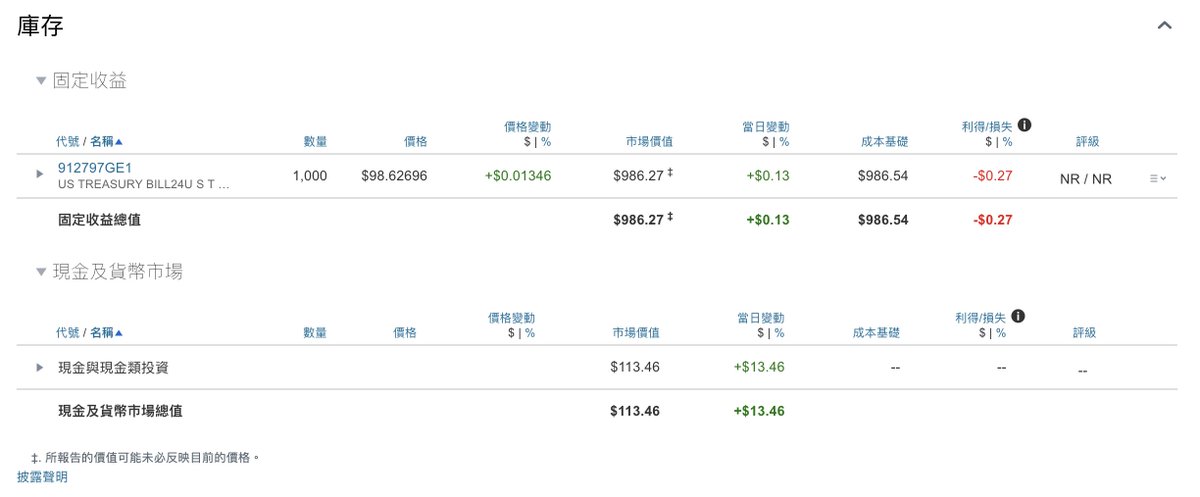Click the NR / NR rating value

click(1085, 179)
